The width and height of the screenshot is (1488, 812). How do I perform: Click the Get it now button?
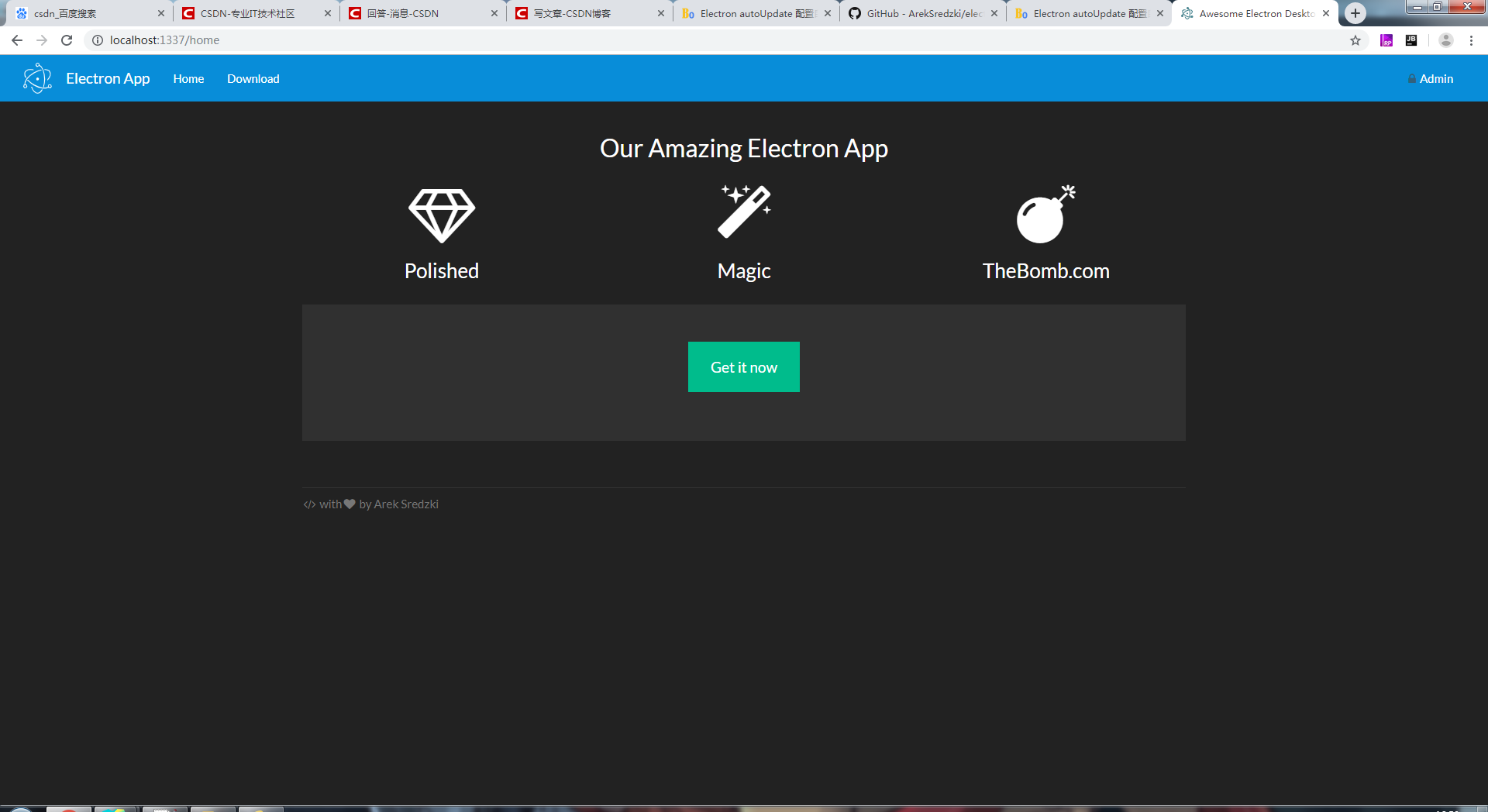(743, 366)
